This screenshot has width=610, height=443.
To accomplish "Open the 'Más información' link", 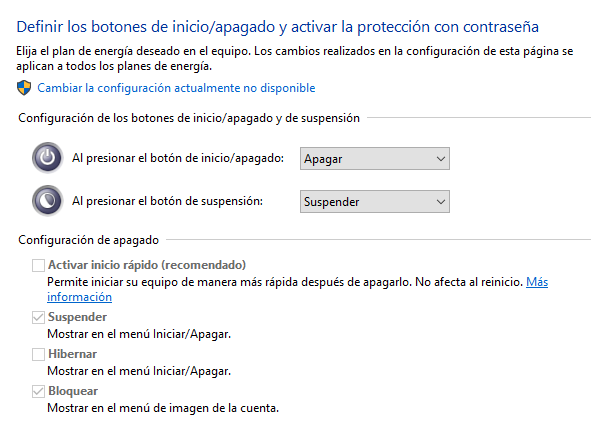I will (x=537, y=283).
